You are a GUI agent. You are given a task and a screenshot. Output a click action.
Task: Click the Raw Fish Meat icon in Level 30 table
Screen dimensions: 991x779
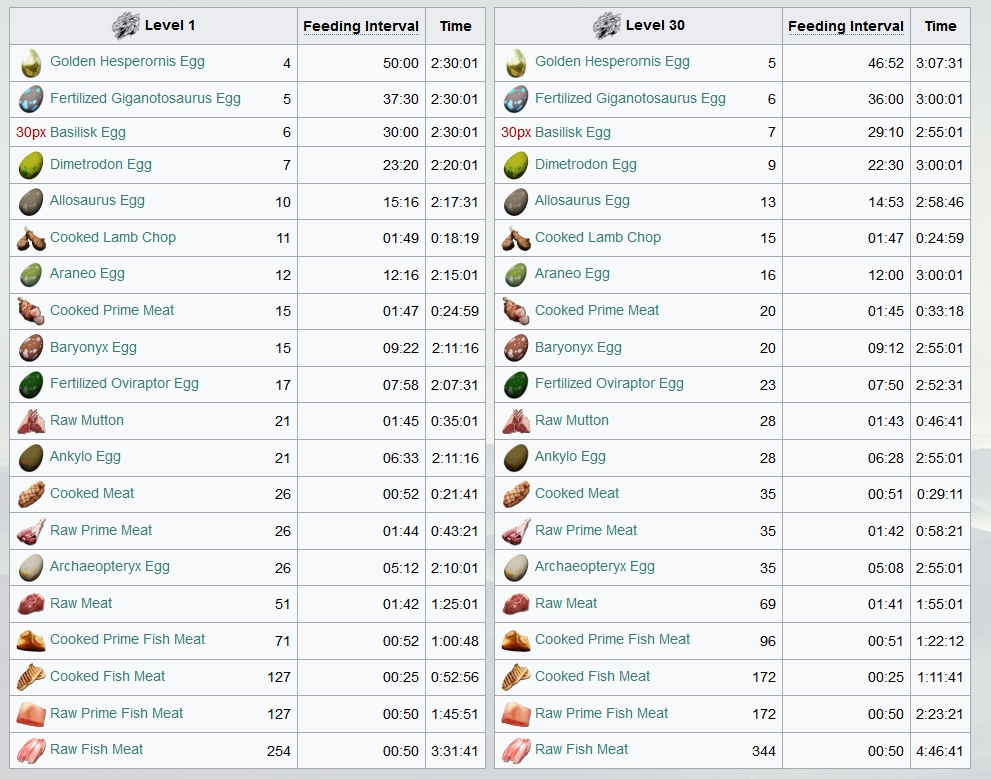516,751
